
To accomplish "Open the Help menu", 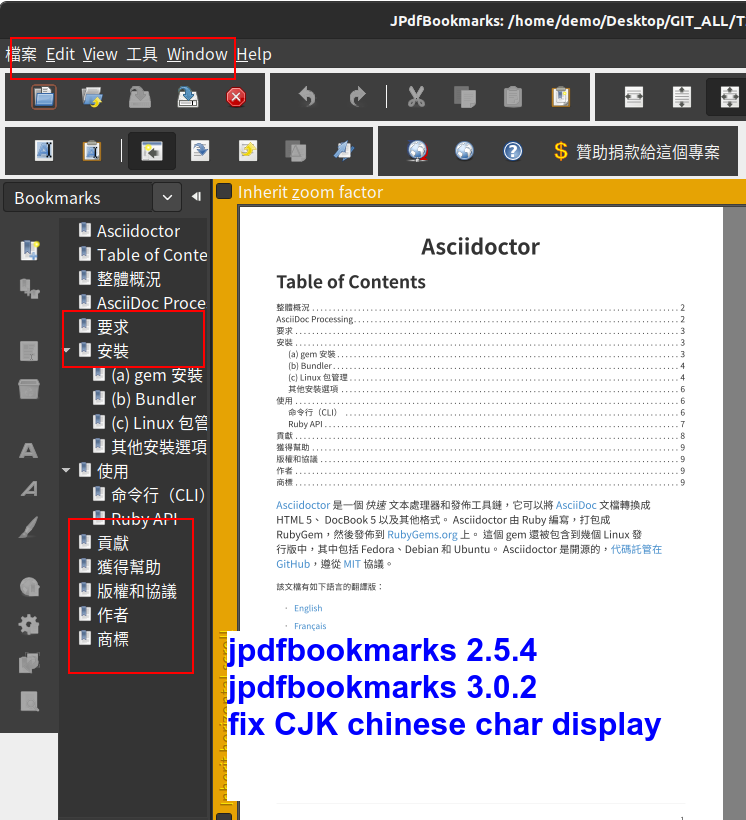I will tap(254, 54).
